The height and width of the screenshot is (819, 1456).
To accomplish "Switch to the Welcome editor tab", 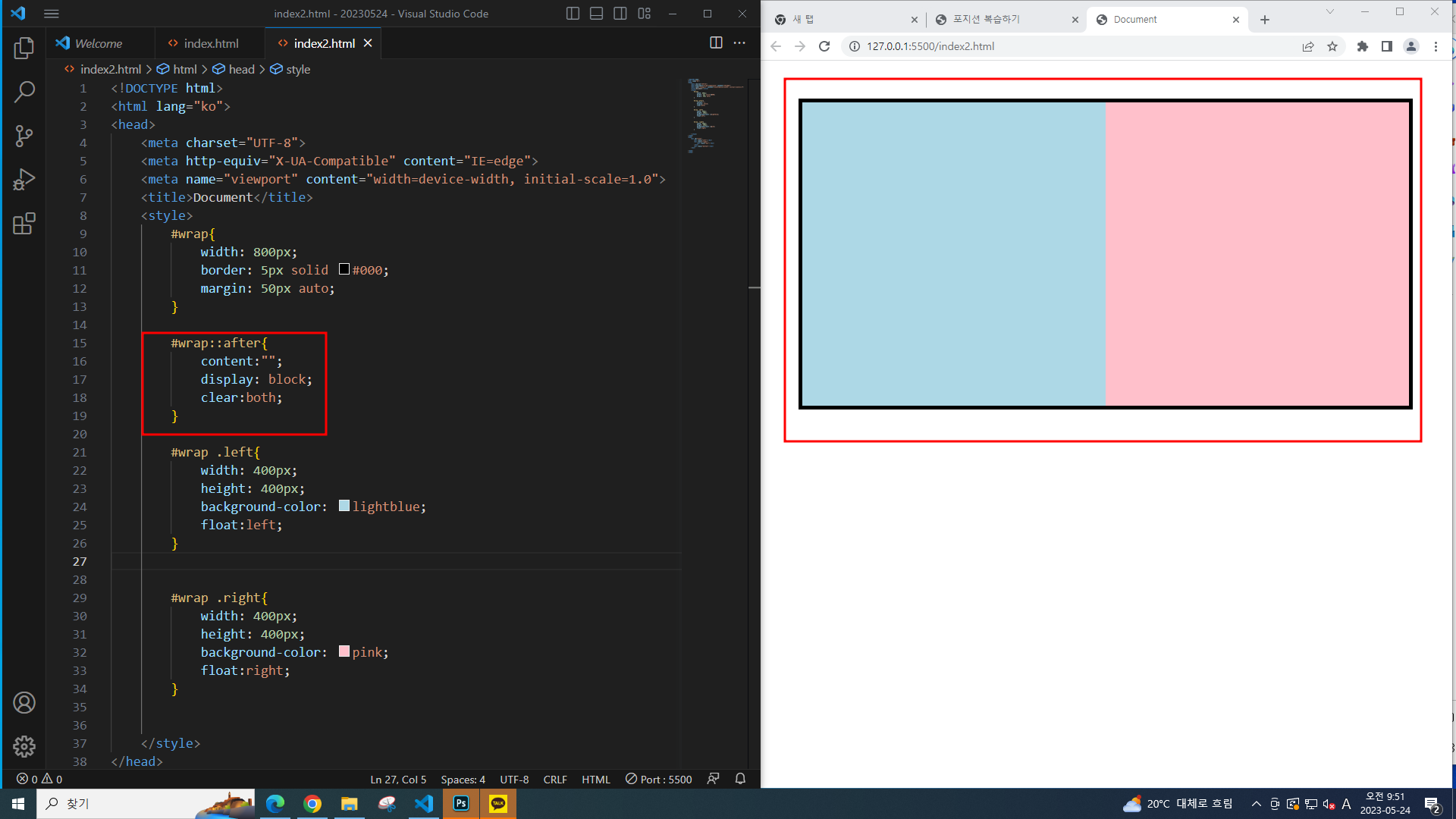I will 98,43.
